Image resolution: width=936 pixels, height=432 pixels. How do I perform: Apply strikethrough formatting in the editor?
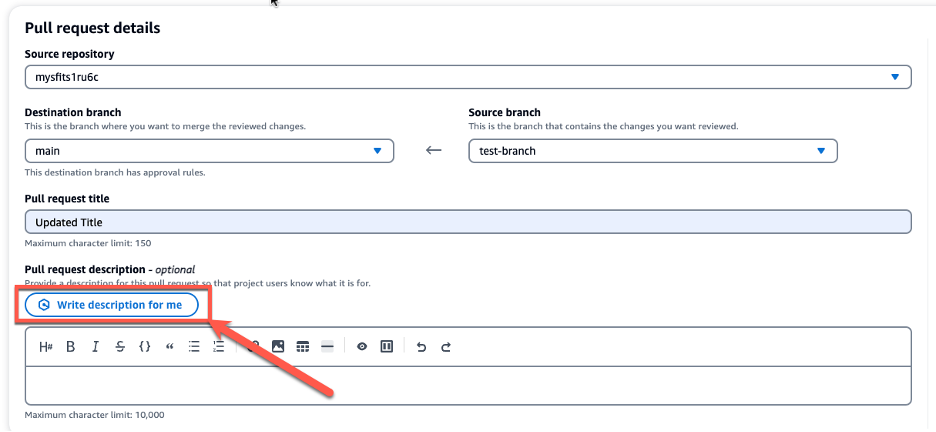[x=120, y=347]
